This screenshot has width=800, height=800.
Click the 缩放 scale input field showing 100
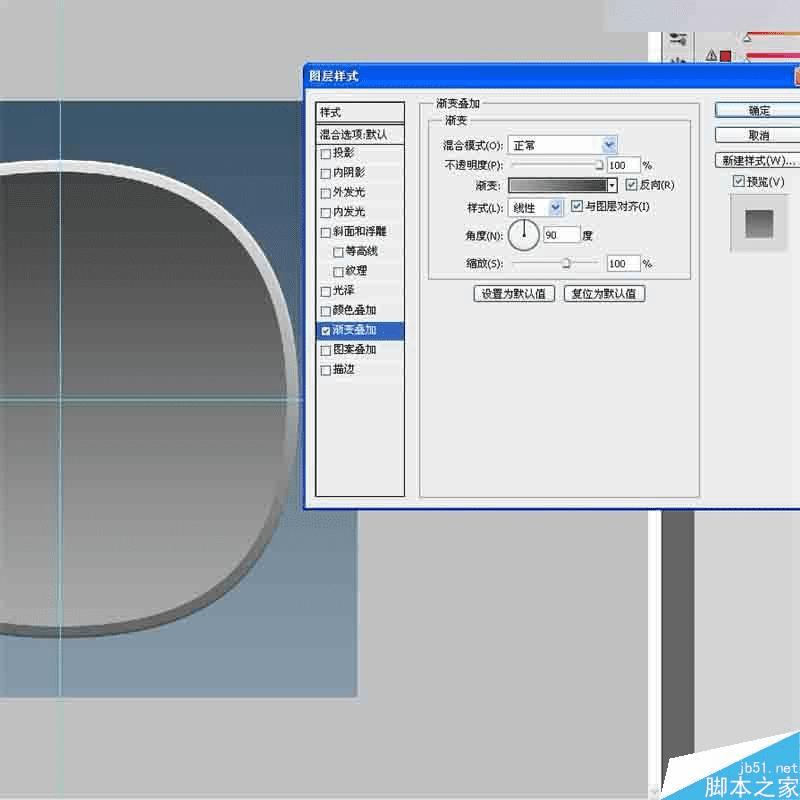tap(623, 264)
